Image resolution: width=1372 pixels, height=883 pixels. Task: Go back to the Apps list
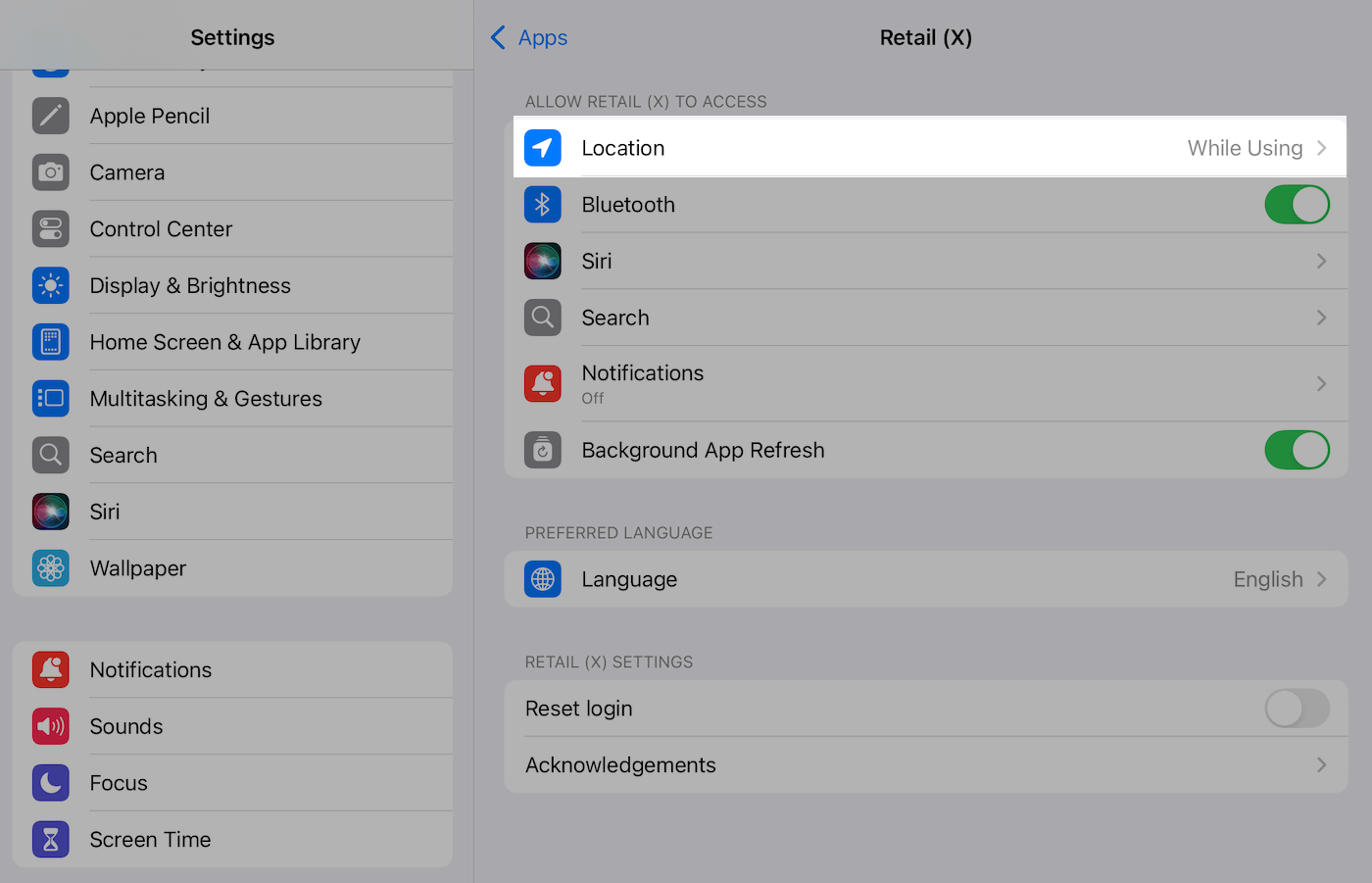[528, 36]
